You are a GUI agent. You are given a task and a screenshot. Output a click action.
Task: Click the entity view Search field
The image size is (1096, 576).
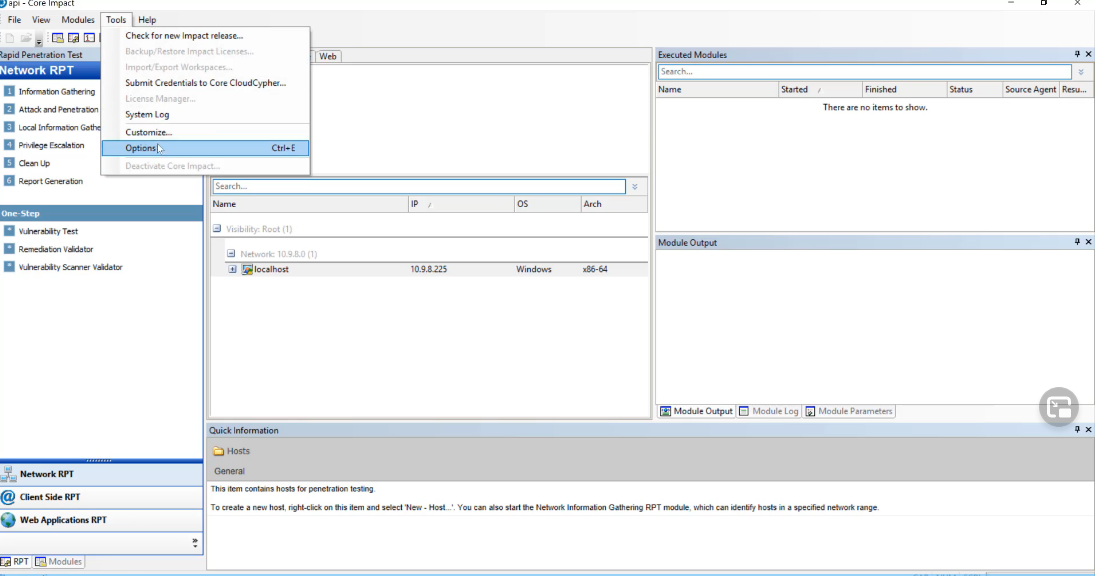point(418,187)
